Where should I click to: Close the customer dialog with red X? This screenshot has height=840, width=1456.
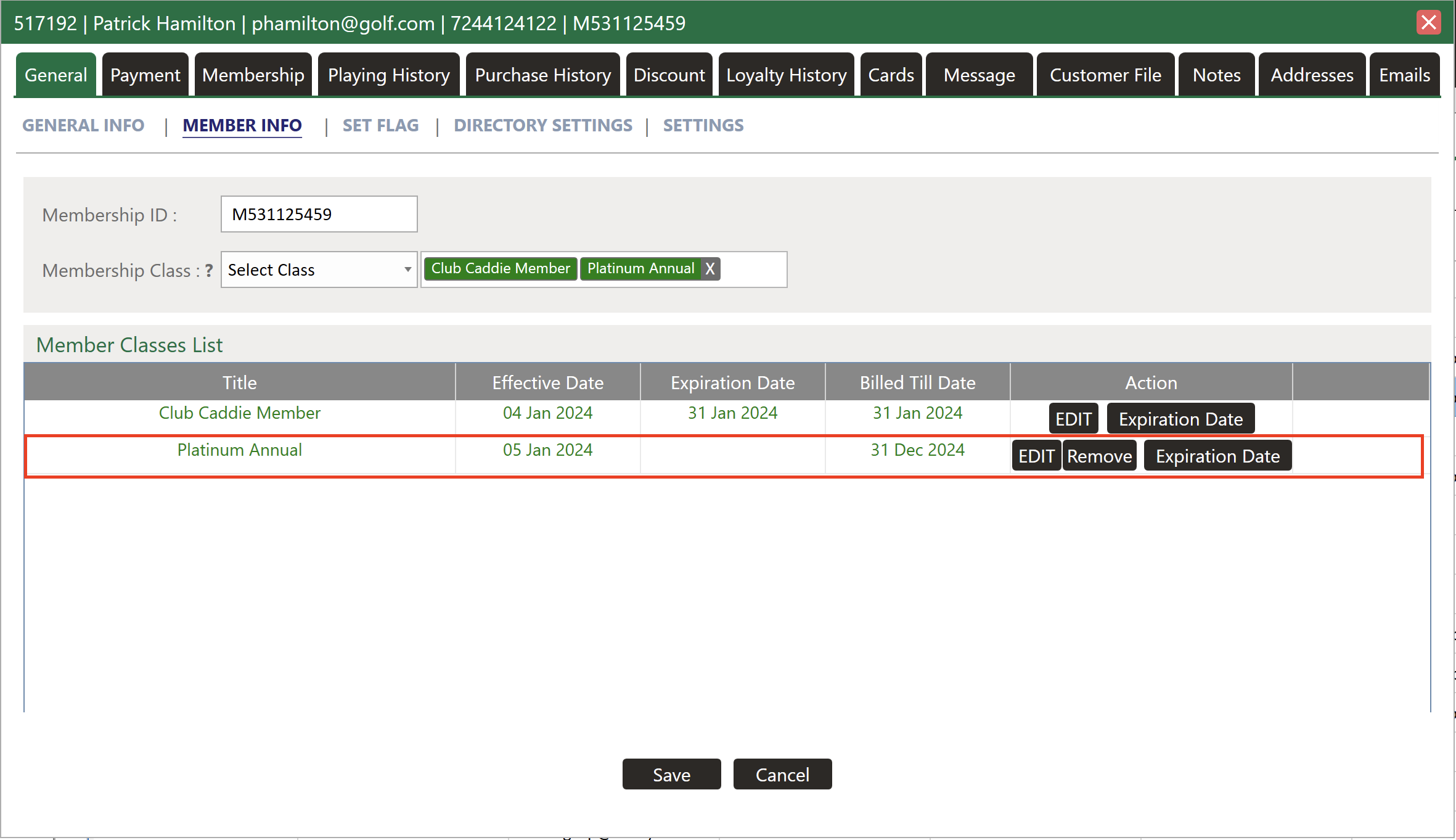[x=1428, y=23]
